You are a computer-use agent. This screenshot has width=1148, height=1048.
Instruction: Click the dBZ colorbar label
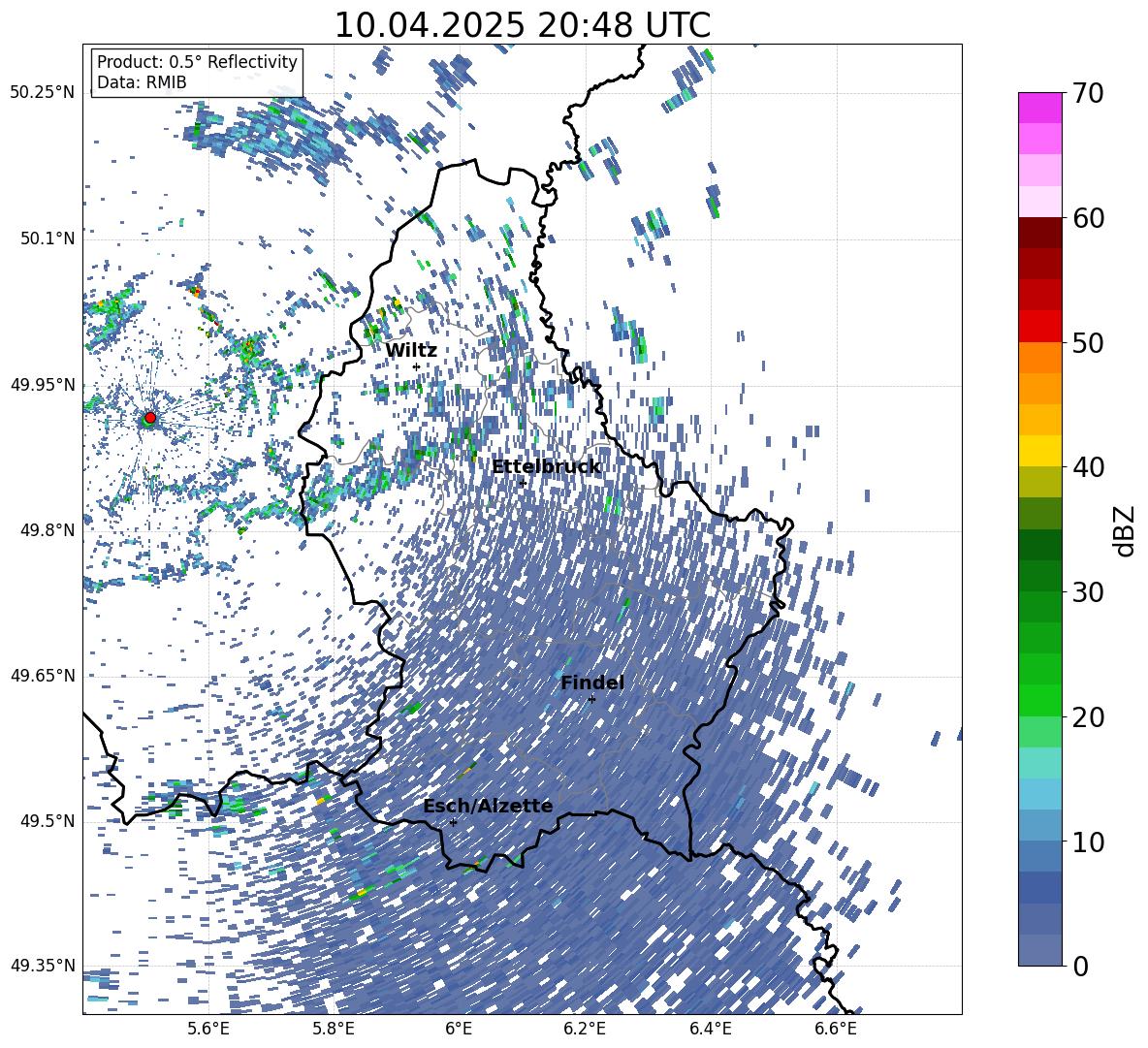point(1123,530)
